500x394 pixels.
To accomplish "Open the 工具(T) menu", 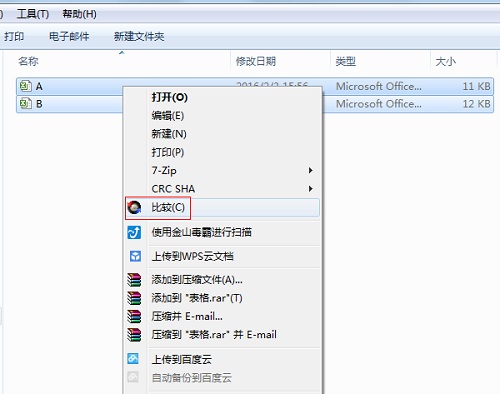I will pos(33,14).
